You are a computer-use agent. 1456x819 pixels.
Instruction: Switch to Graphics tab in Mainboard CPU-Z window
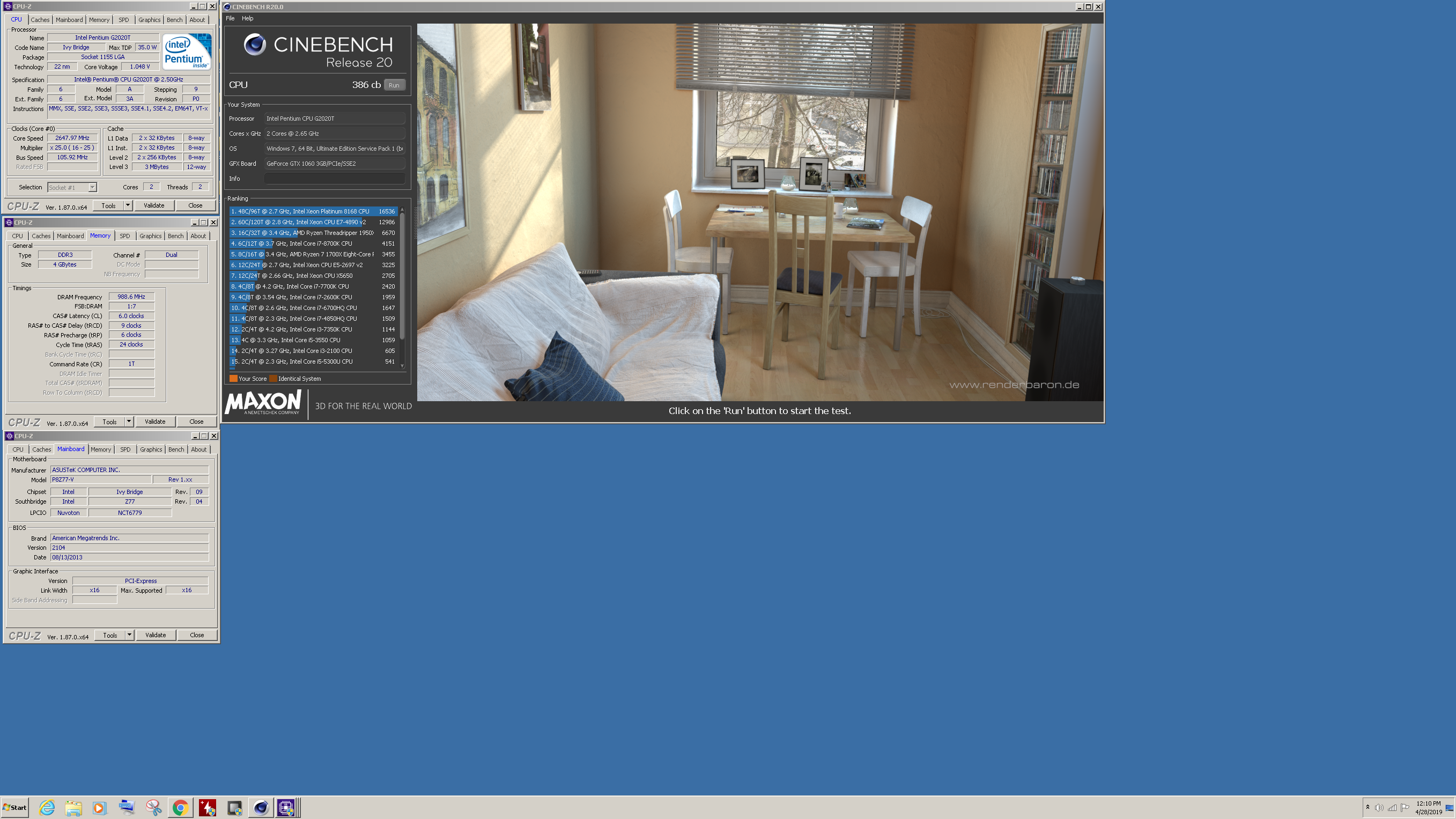151,449
